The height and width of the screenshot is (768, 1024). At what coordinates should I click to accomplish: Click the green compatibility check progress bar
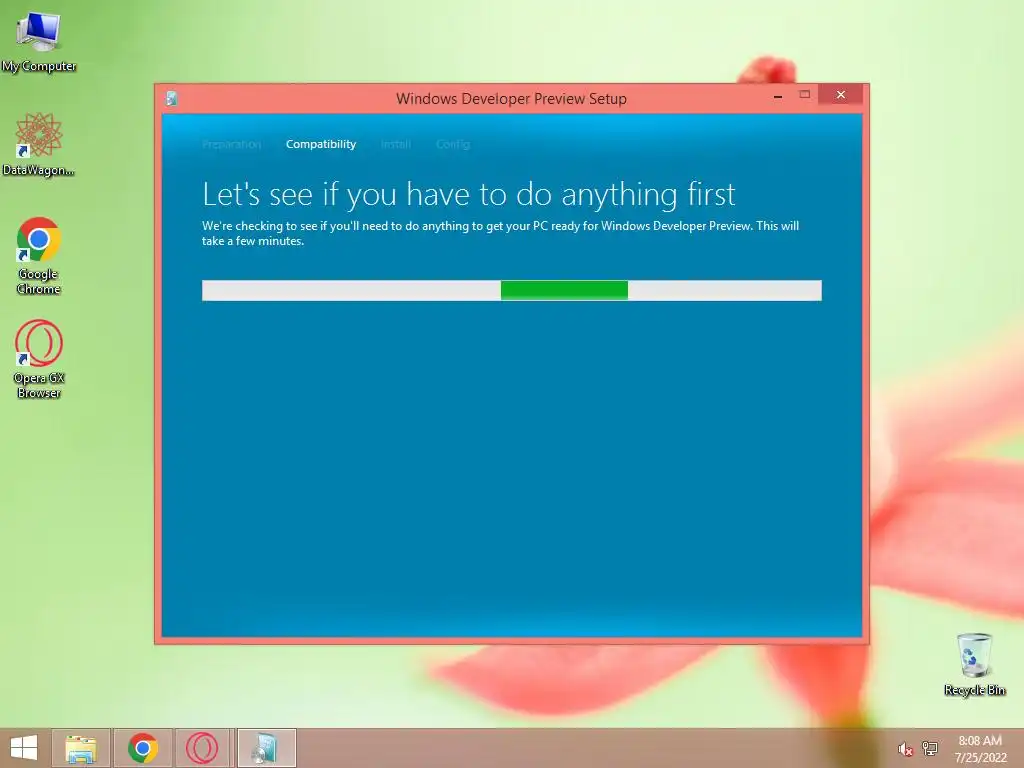coord(511,291)
